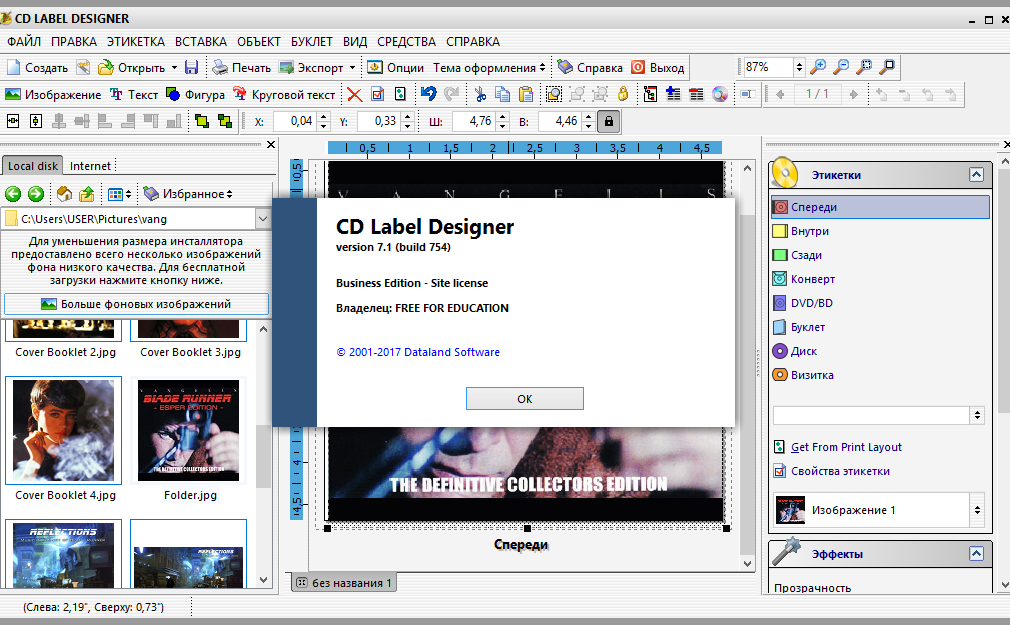
Task: Click the Печать printer button
Action: [242, 68]
